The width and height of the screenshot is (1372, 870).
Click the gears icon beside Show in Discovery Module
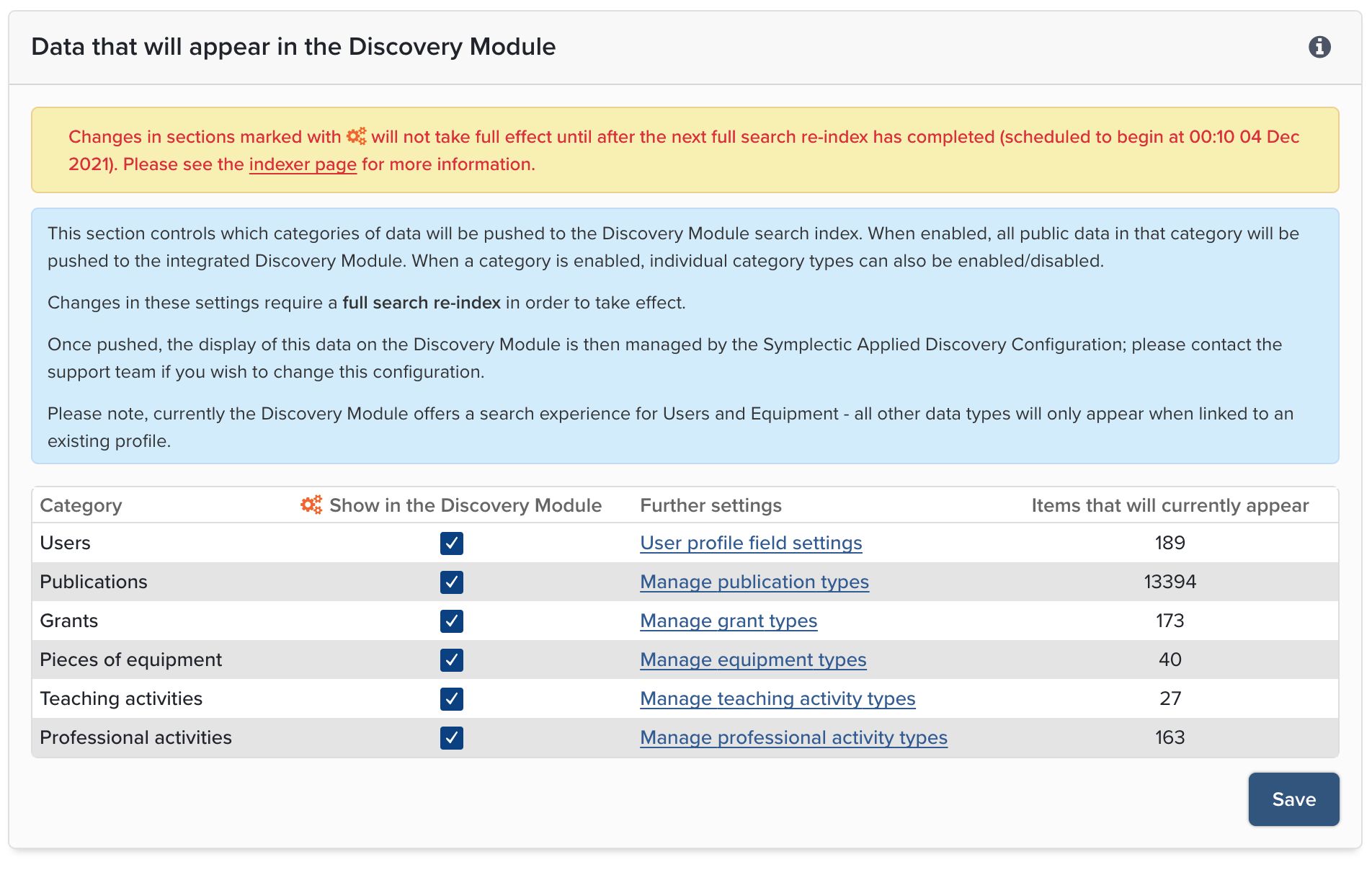tap(311, 505)
